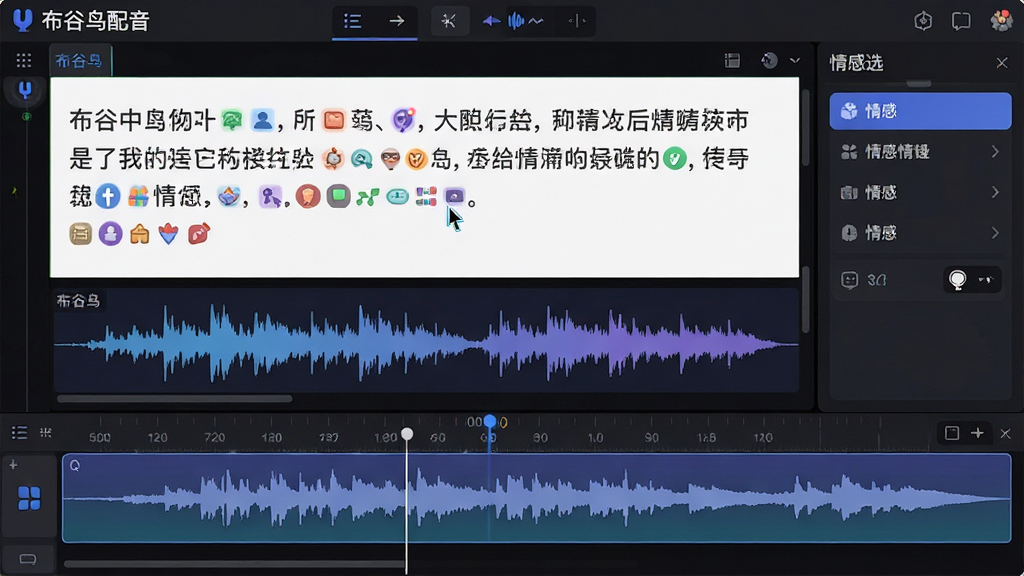
Task: Click the timeline snap grid icon
Action: point(46,432)
